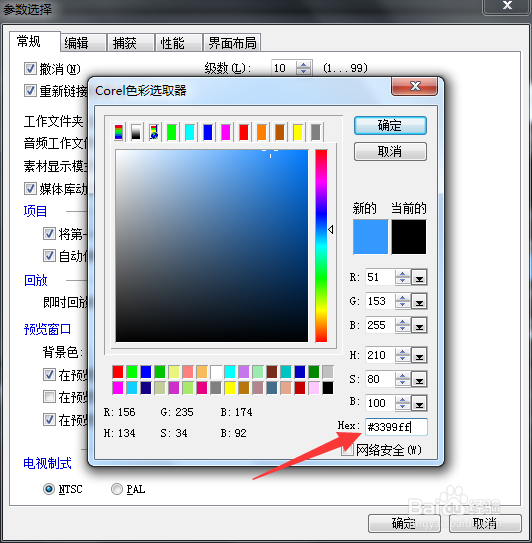532x543 pixels.
Task: Click 取消 button in preferences dialog
Action: click(485, 523)
